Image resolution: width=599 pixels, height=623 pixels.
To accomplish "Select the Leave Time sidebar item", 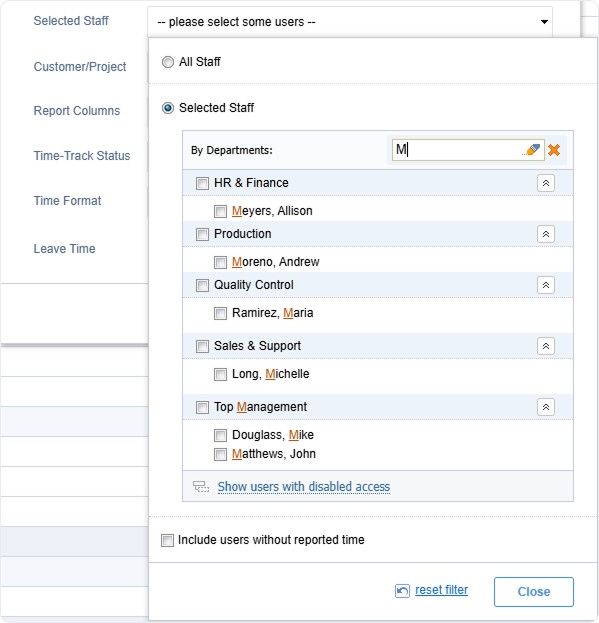I will [x=64, y=249].
